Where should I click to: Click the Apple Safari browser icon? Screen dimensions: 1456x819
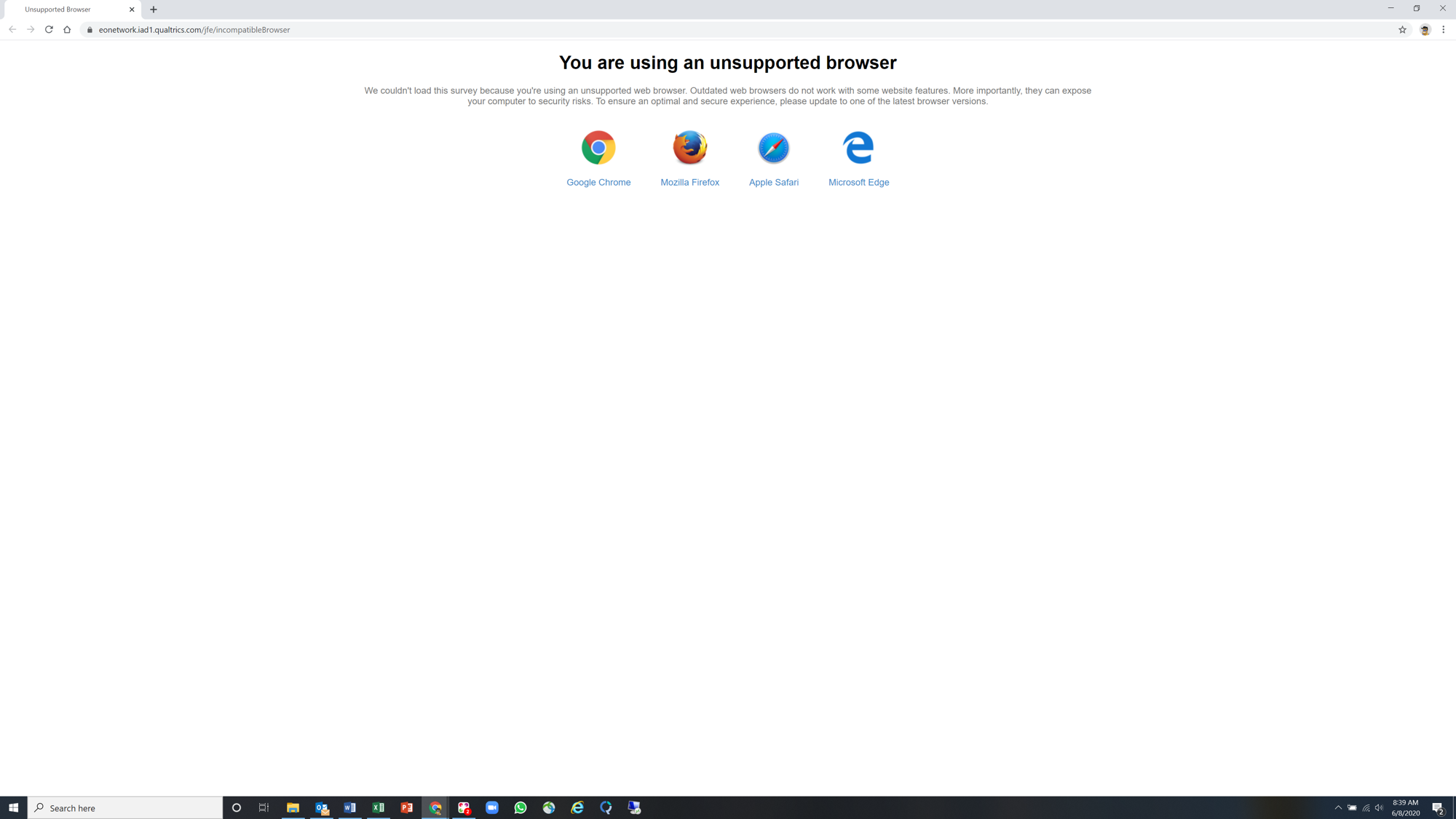point(773,147)
